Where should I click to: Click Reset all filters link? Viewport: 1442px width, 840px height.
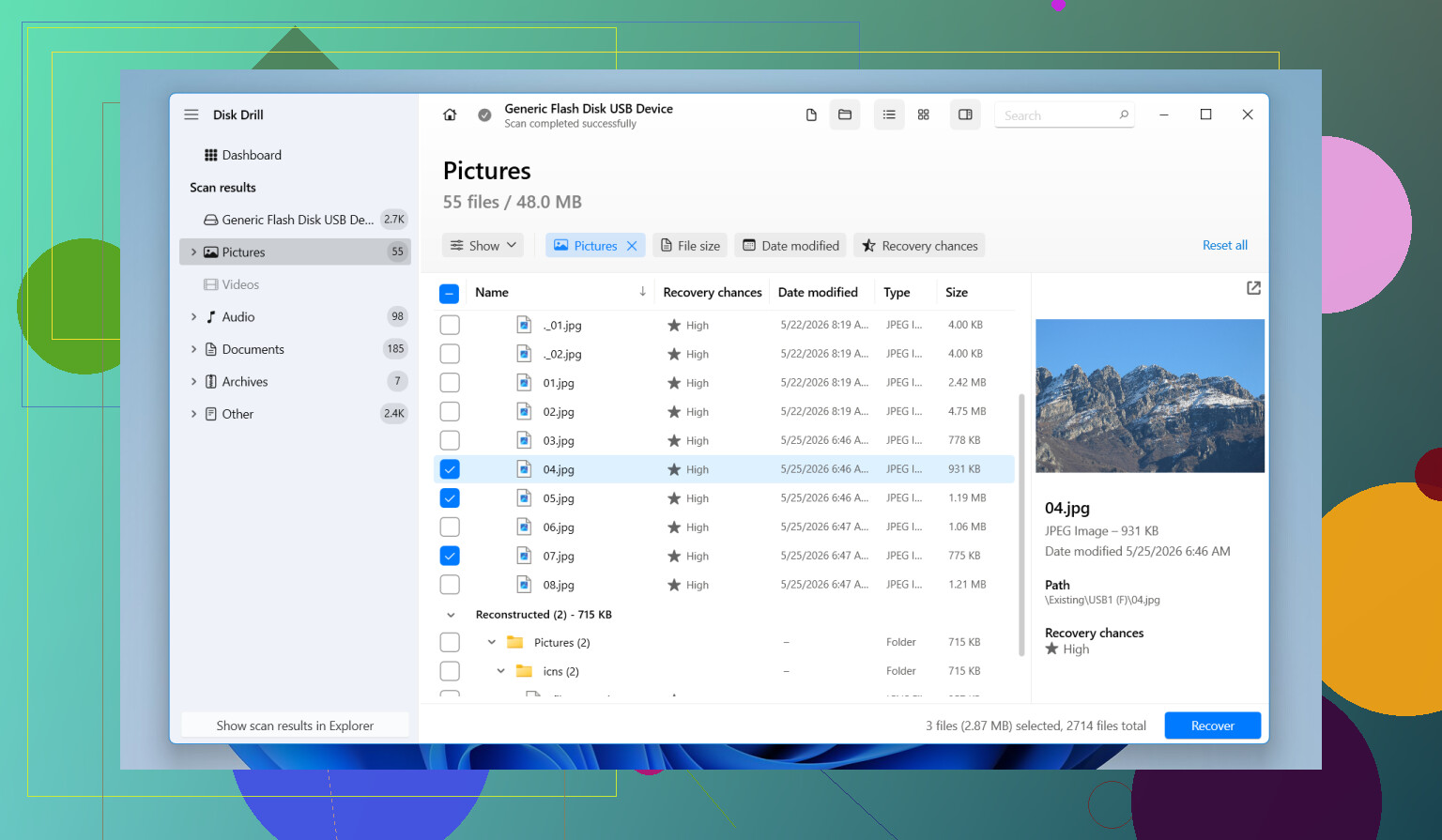[x=1225, y=245]
